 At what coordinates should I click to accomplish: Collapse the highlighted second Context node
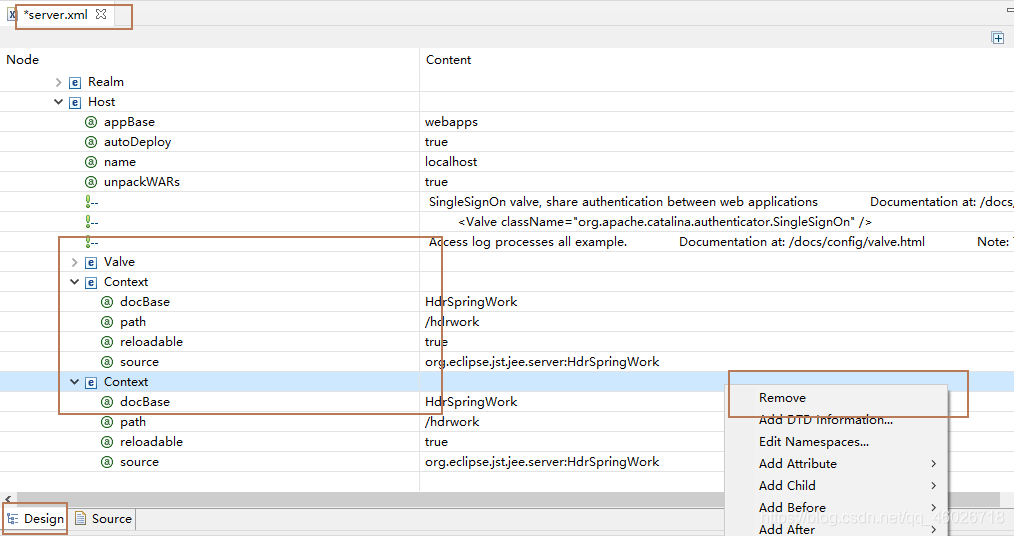(75, 382)
